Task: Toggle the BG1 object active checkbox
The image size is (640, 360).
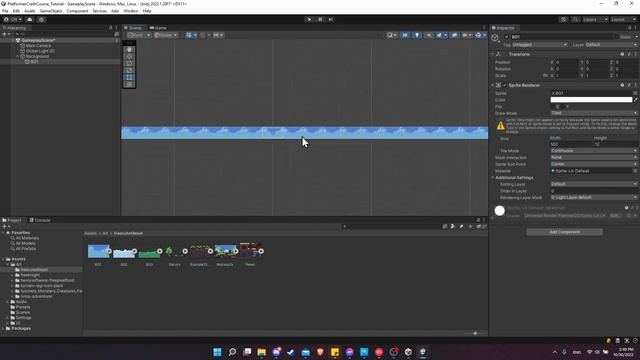Action: (x=507, y=37)
